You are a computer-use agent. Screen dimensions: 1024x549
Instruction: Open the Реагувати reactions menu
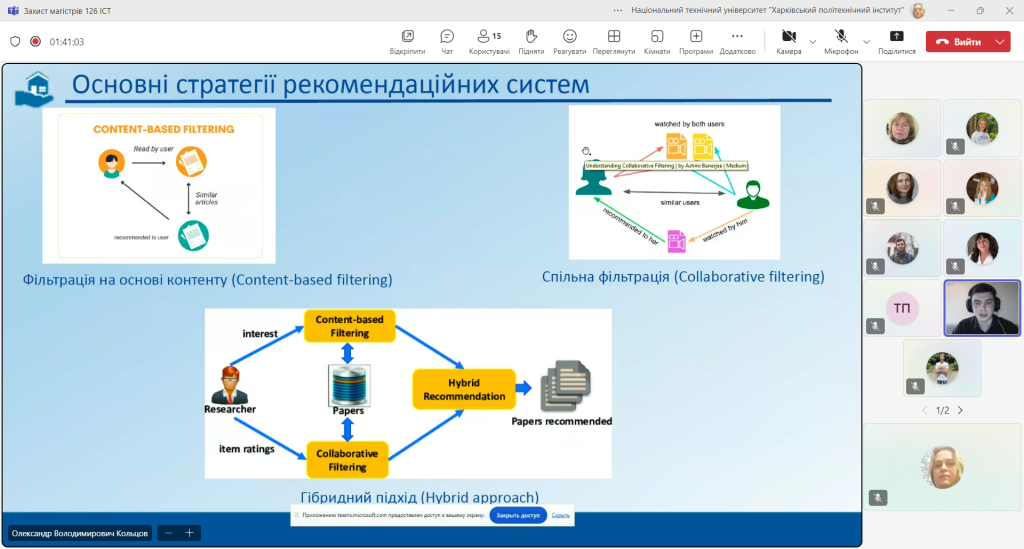(x=569, y=41)
